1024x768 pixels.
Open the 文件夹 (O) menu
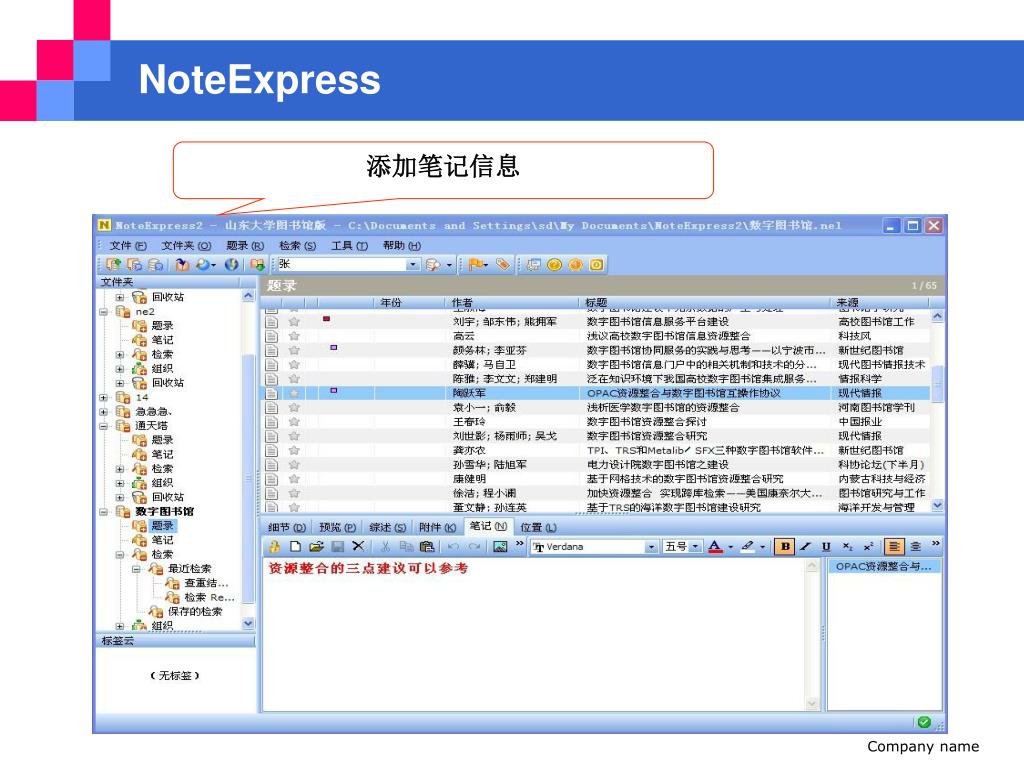186,246
